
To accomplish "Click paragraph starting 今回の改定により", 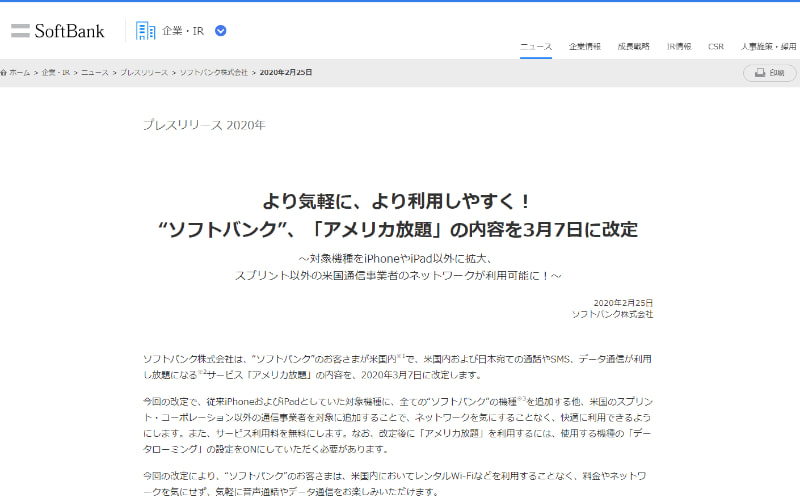I will pyautogui.click(x=395, y=484).
